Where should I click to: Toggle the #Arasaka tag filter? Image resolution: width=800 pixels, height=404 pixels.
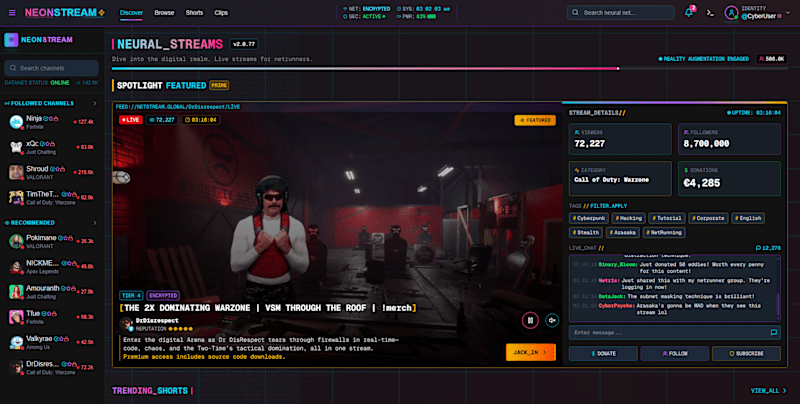(622, 233)
